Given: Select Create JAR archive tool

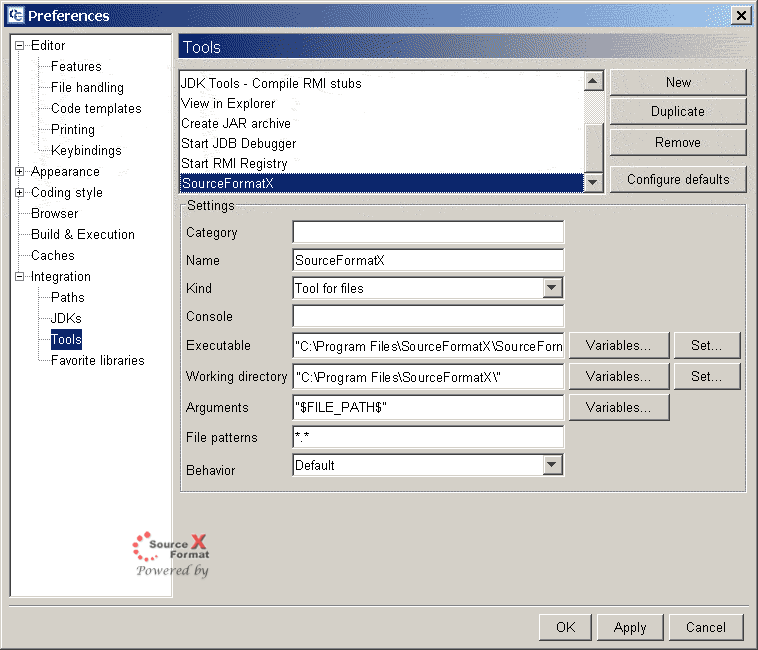Looking at the screenshot, I should click(381, 123).
